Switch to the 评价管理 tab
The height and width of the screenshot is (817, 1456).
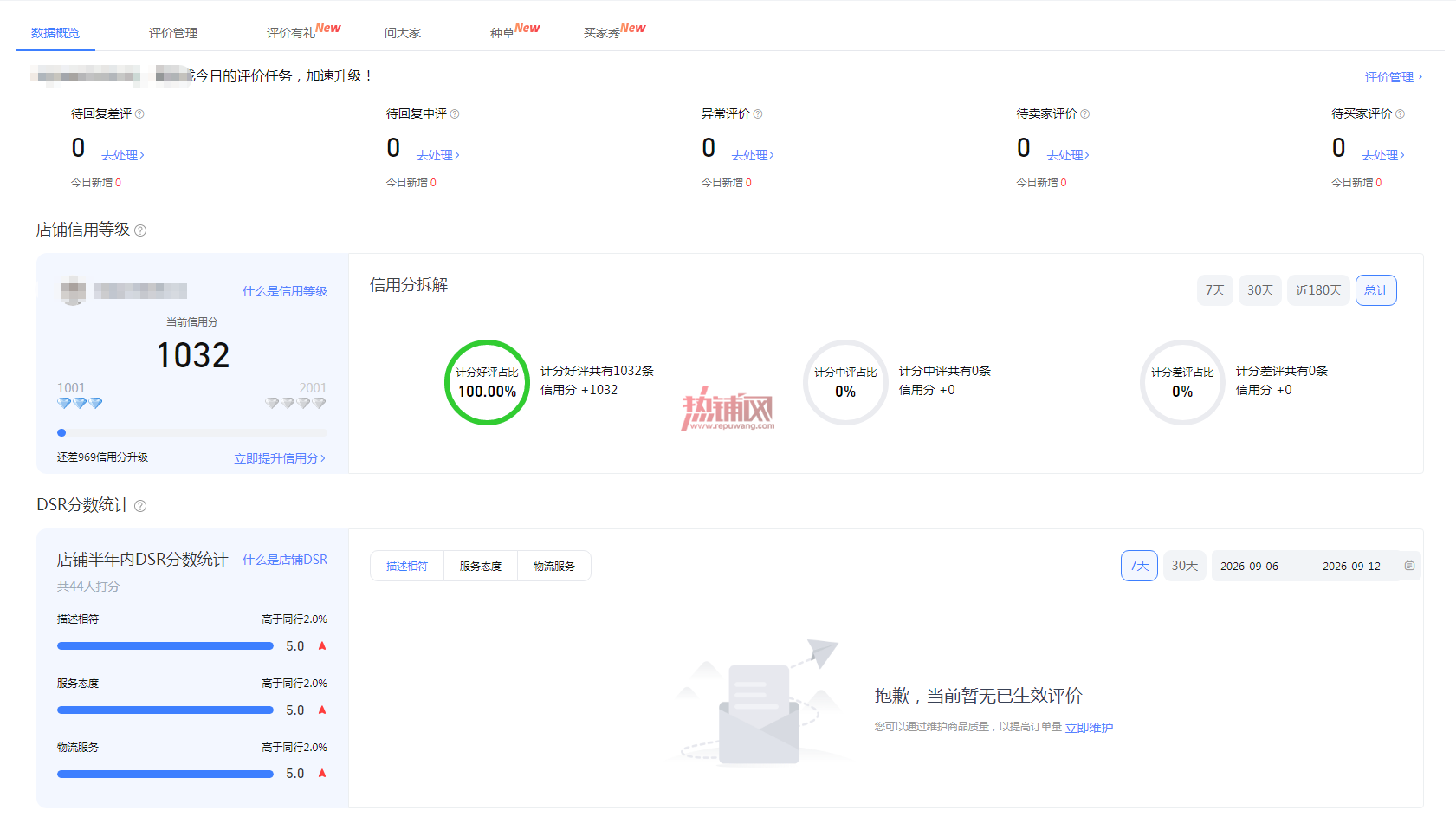click(x=173, y=33)
